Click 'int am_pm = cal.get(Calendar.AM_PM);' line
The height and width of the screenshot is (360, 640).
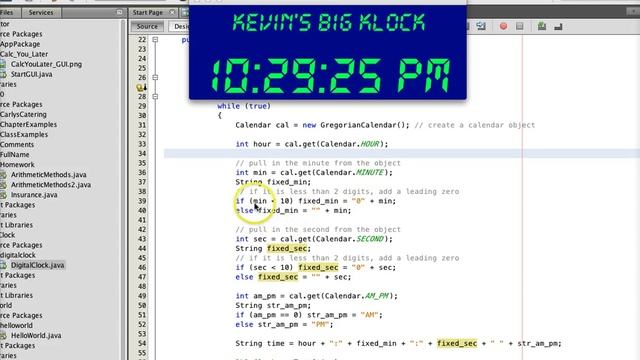click(316, 296)
